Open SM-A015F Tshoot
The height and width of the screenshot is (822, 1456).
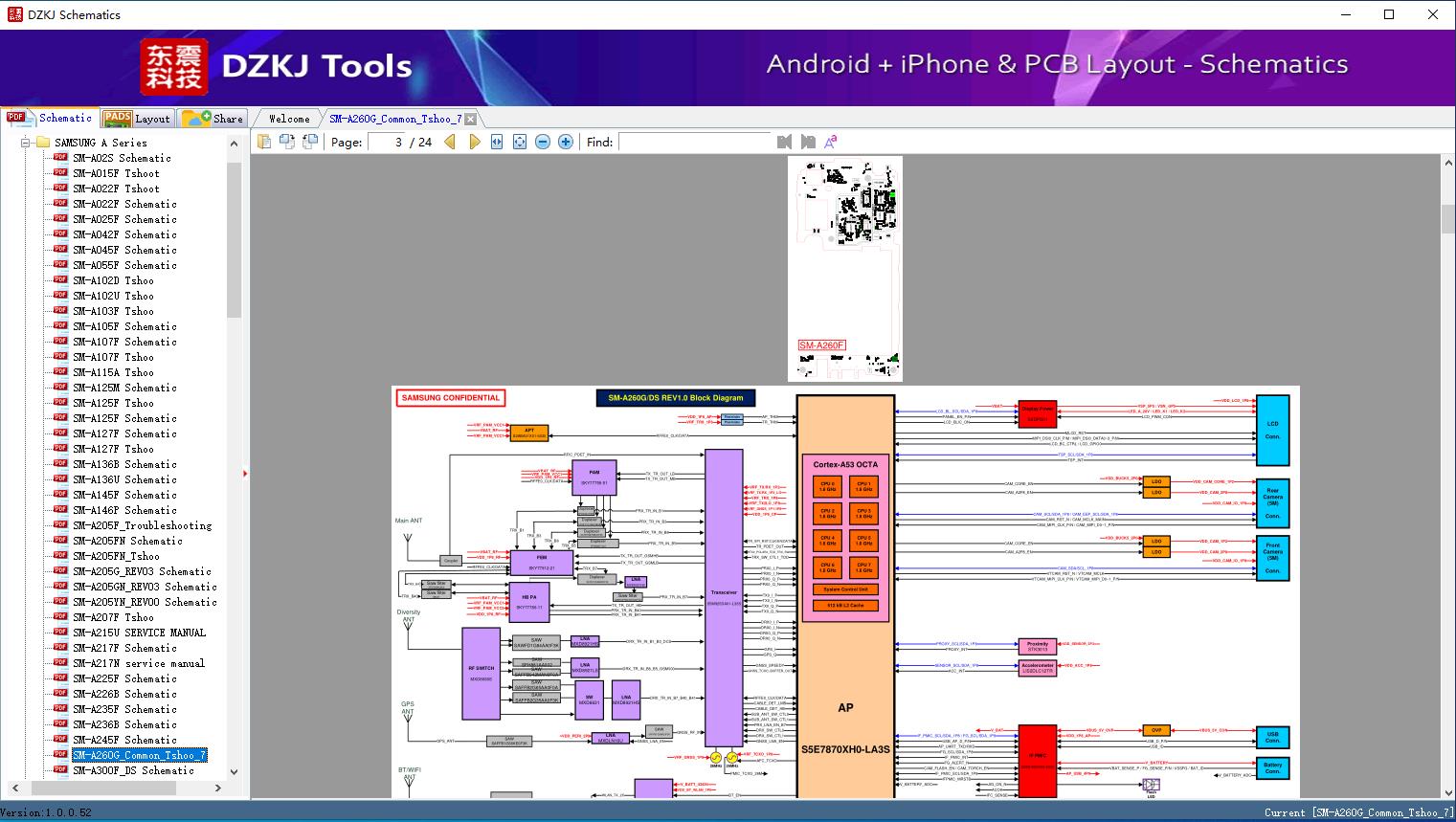116,173
